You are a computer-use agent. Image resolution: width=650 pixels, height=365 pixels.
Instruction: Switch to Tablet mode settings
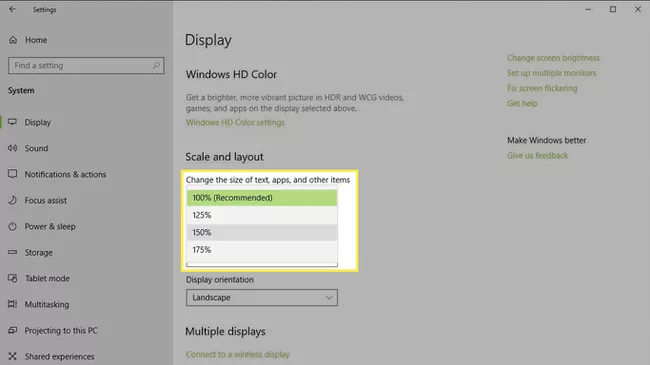click(x=47, y=278)
